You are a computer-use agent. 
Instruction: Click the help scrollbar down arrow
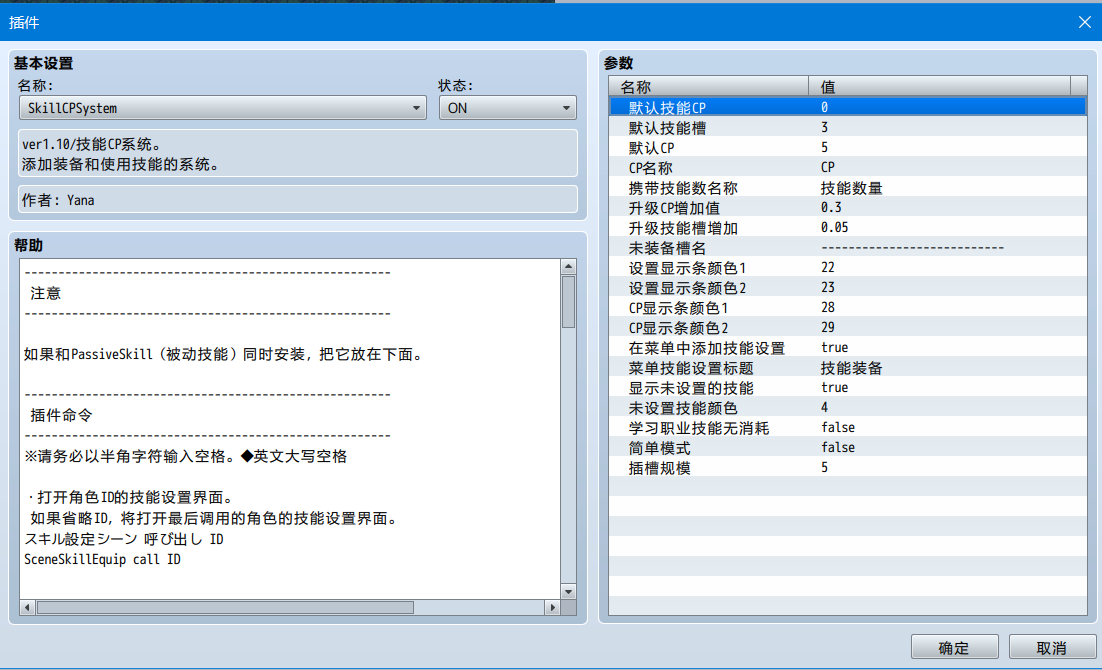point(569,591)
